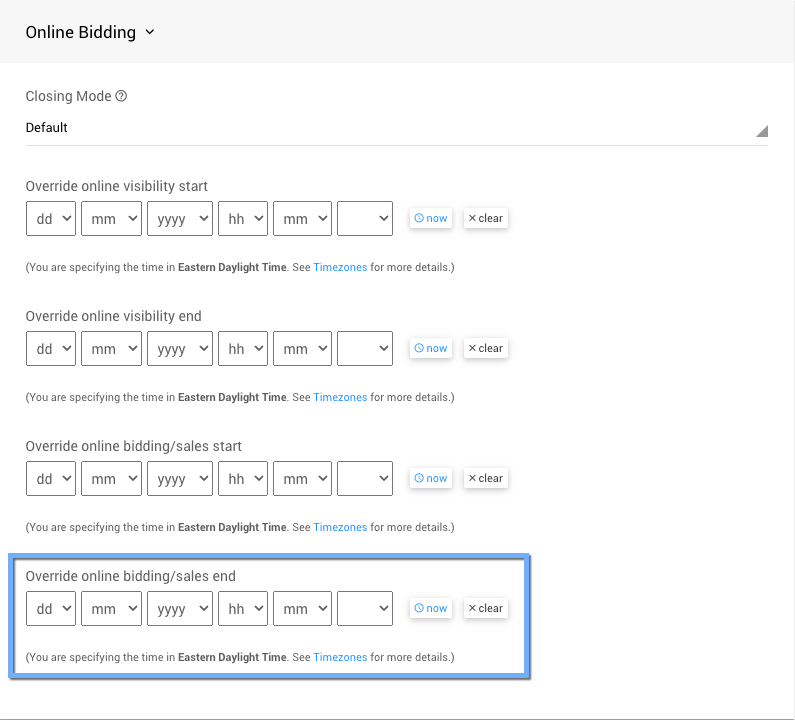
Task: Clear the online visibility start date
Action: tap(486, 218)
